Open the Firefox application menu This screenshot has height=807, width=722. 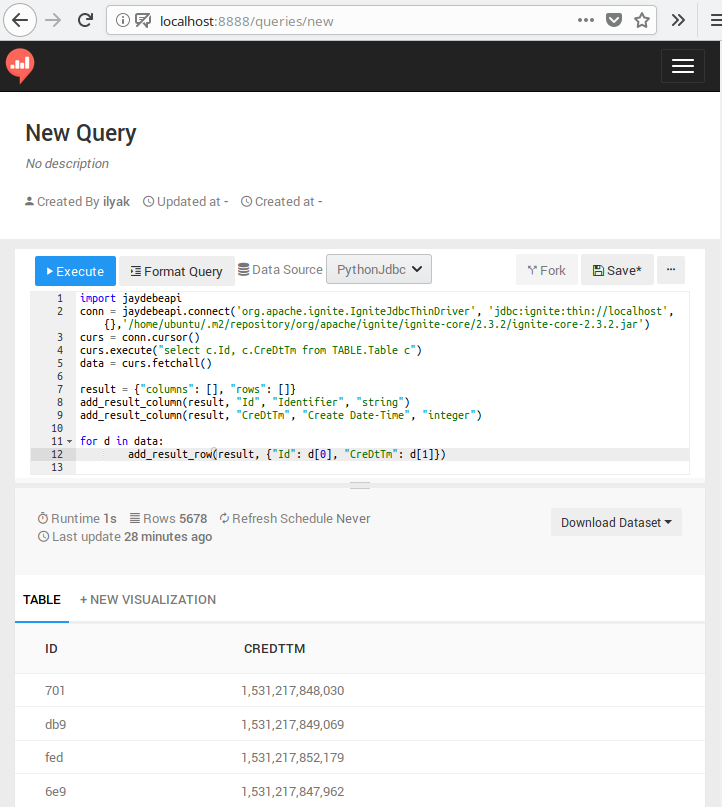click(x=716, y=21)
